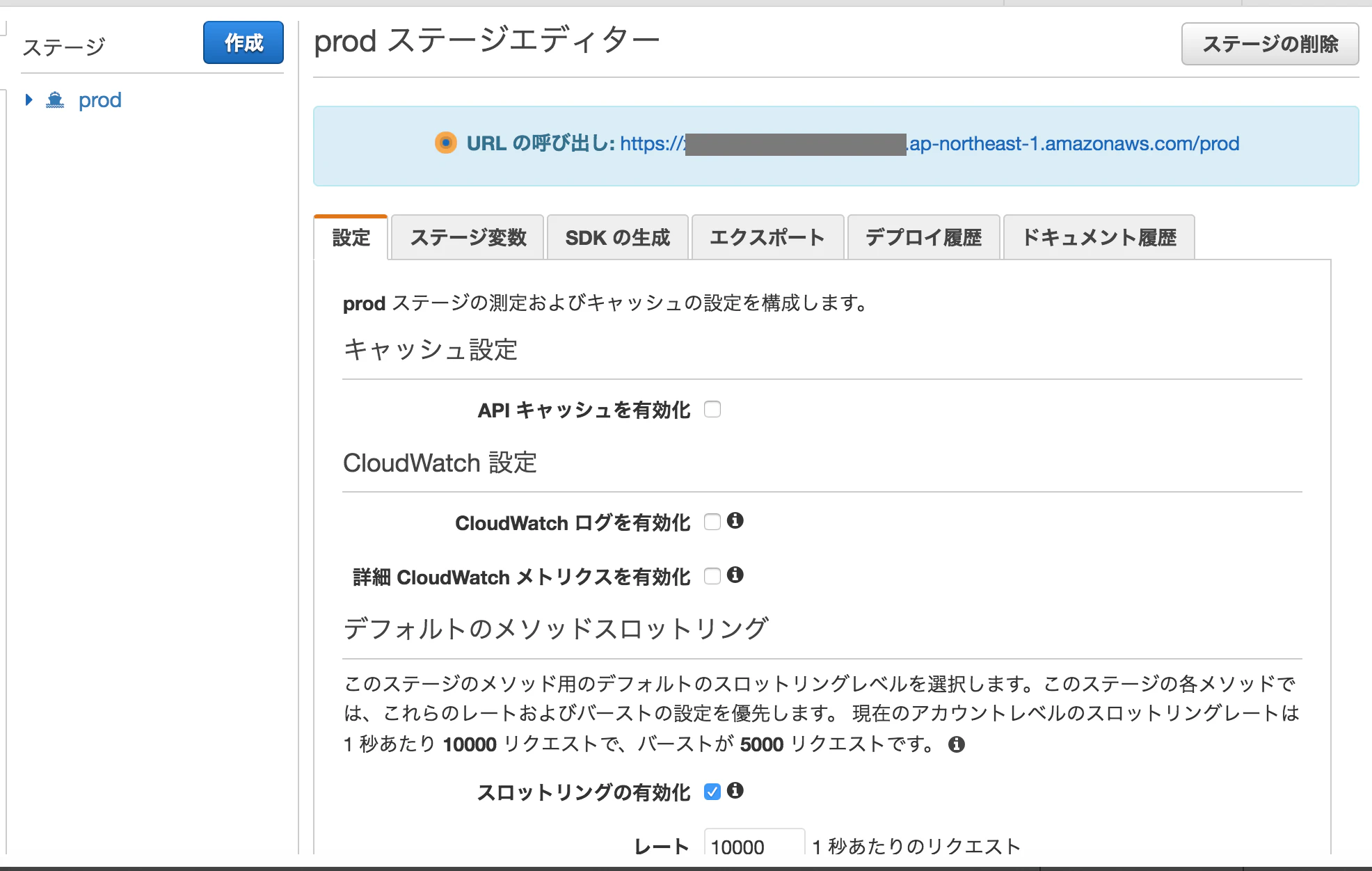Click the orange invoke URL indicator icon

(x=446, y=143)
